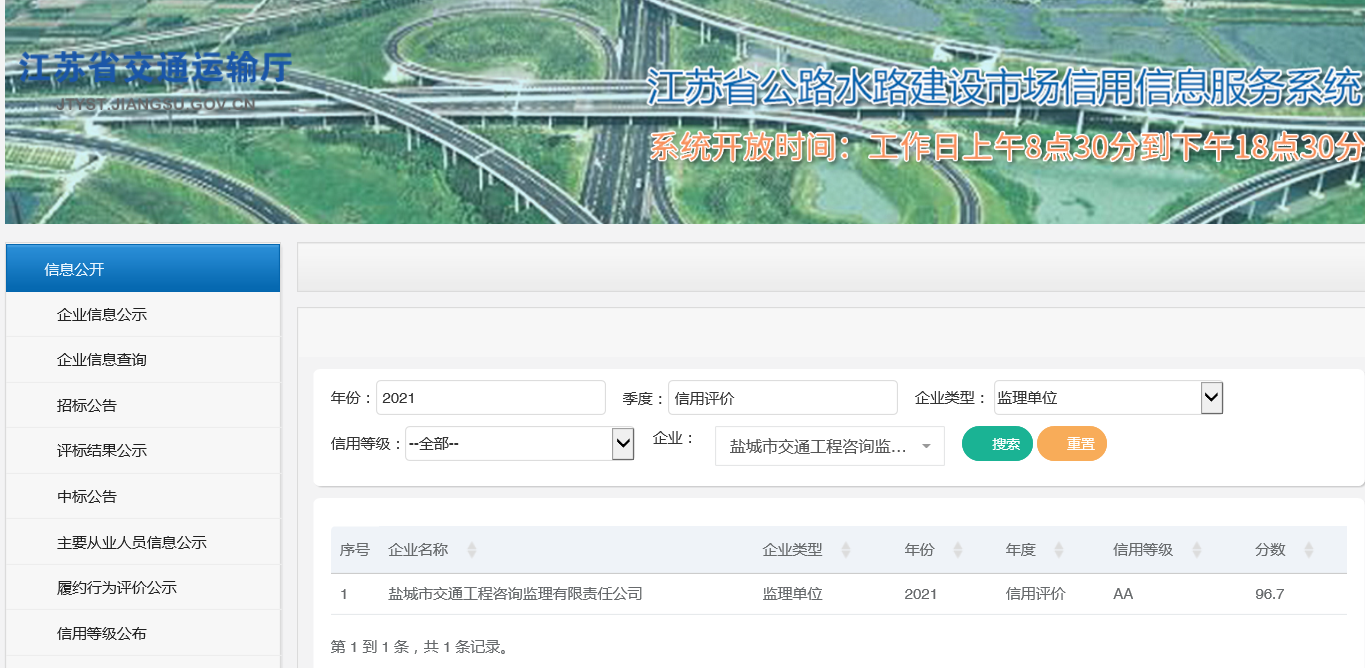Open the 中标公告 sidebar entry
The width and height of the screenshot is (1365, 668).
(x=142, y=495)
